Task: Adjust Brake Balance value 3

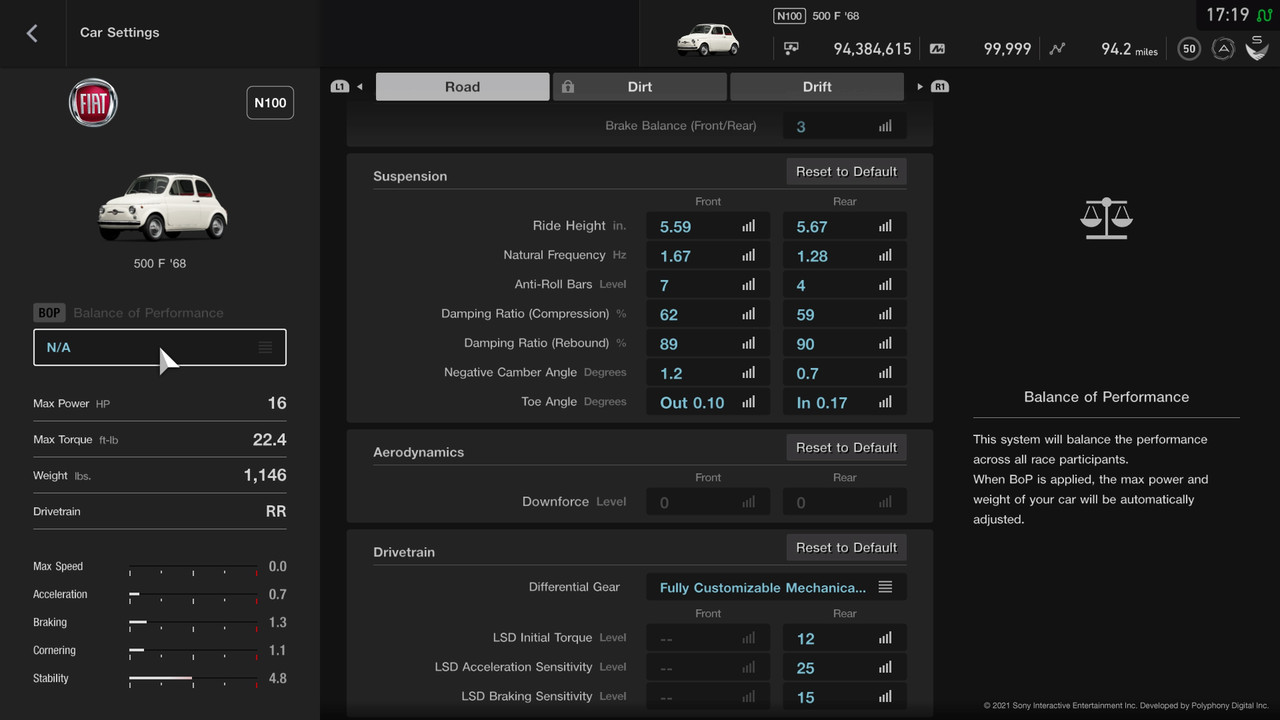Action: click(x=845, y=127)
